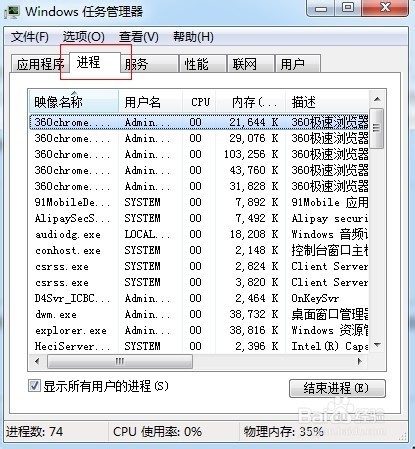Viewport: 415px width, 449px height.
Task: Open the 文件(F) menu
Action: coord(30,37)
